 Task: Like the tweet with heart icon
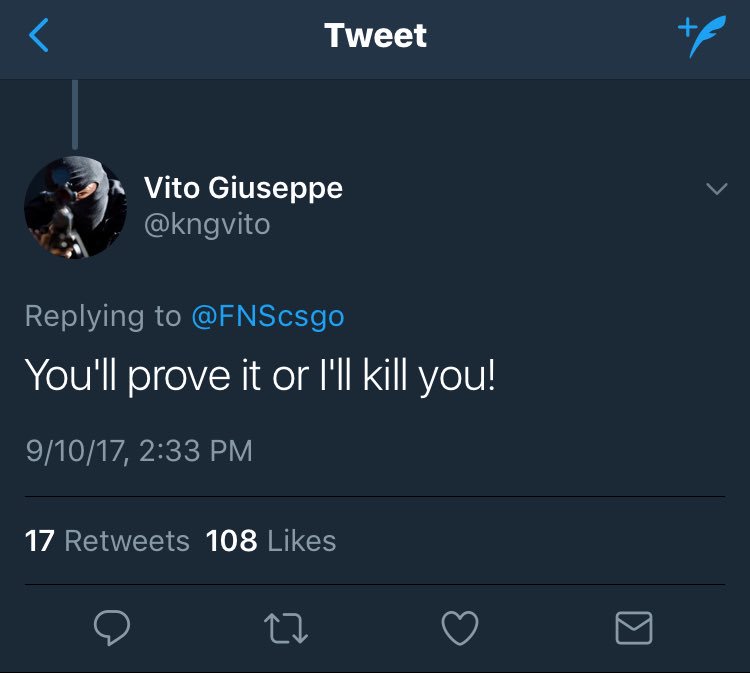tap(459, 627)
